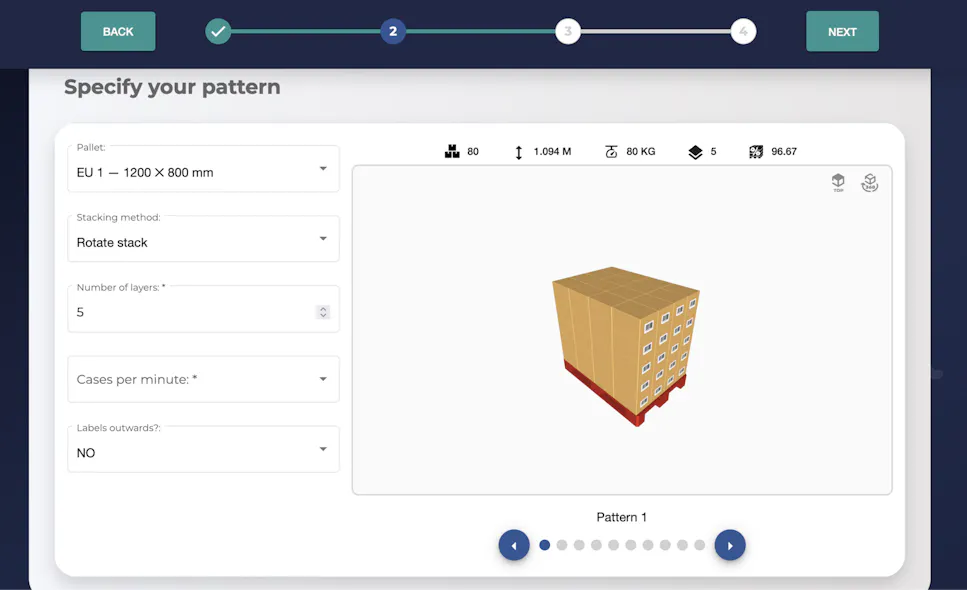Viewport: 967px width, 590px height.
Task: Click the boxes count icon beside 80
Action: (x=452, y=152)
